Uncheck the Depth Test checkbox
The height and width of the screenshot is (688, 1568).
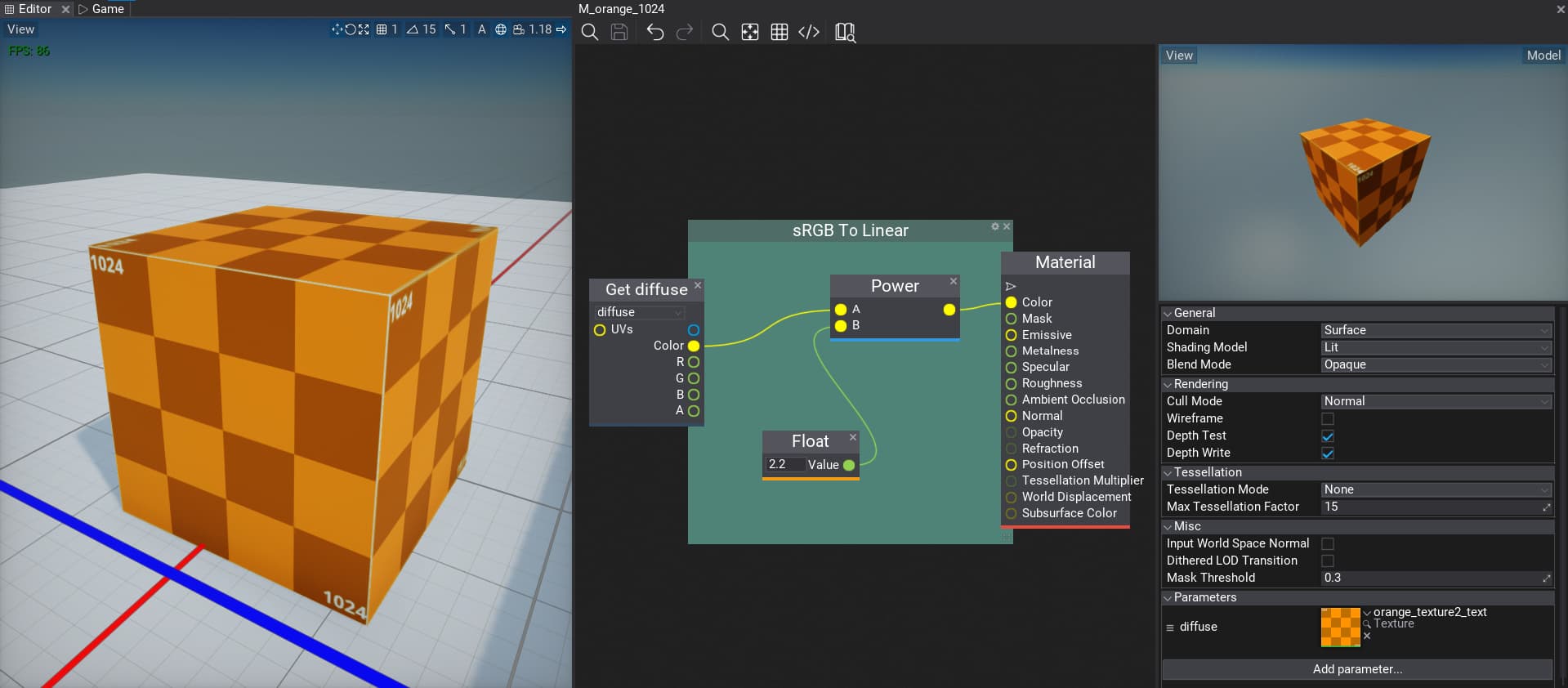[1328, 436]
